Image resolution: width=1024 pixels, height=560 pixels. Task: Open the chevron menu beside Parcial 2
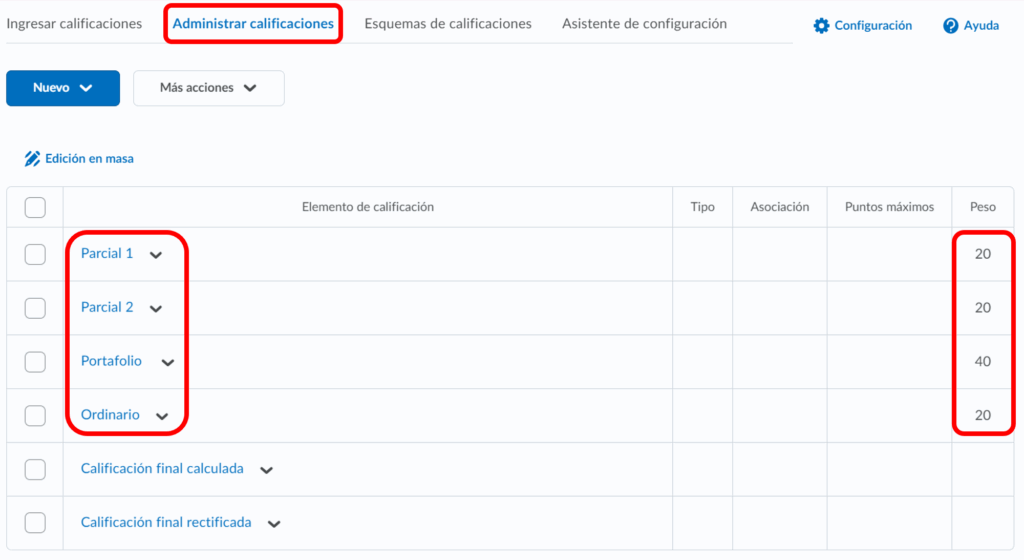[155, 309]
